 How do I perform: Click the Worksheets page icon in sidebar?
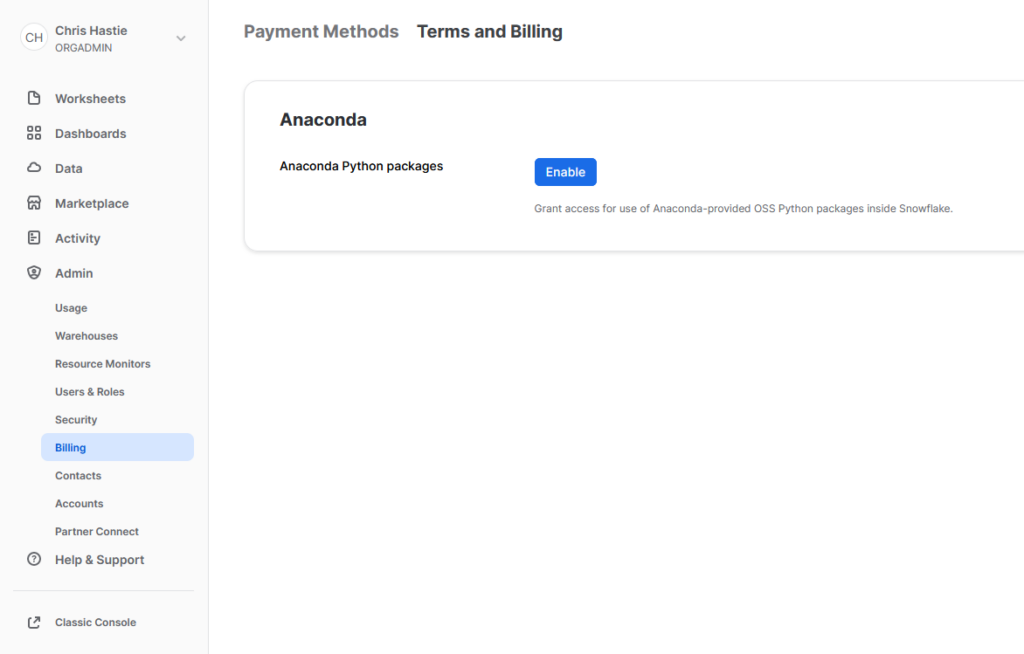[x=34, y=98]
